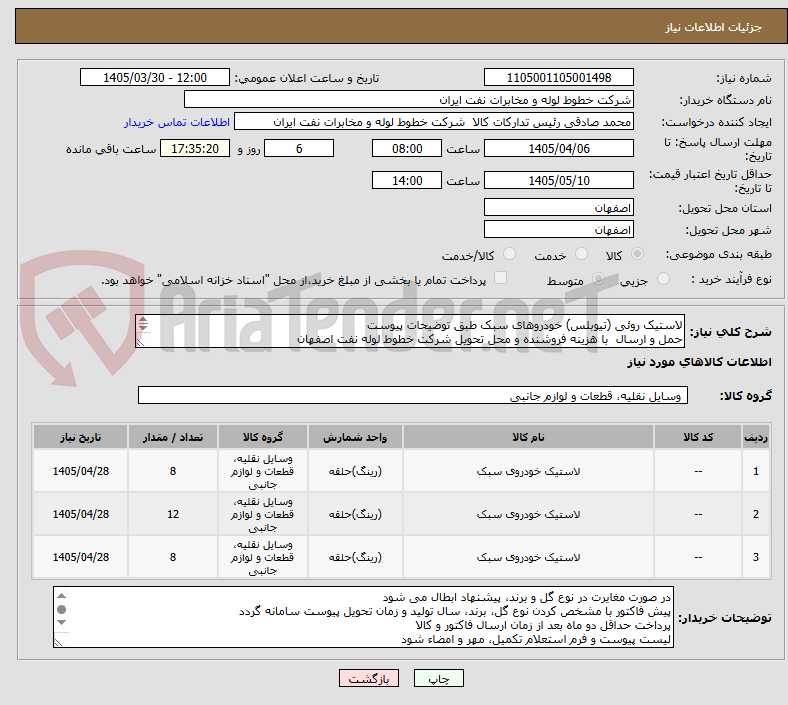This screenshot has height=705, width=788.
Task: Click the واحد شمارش column header
Action: coord(355,437)
